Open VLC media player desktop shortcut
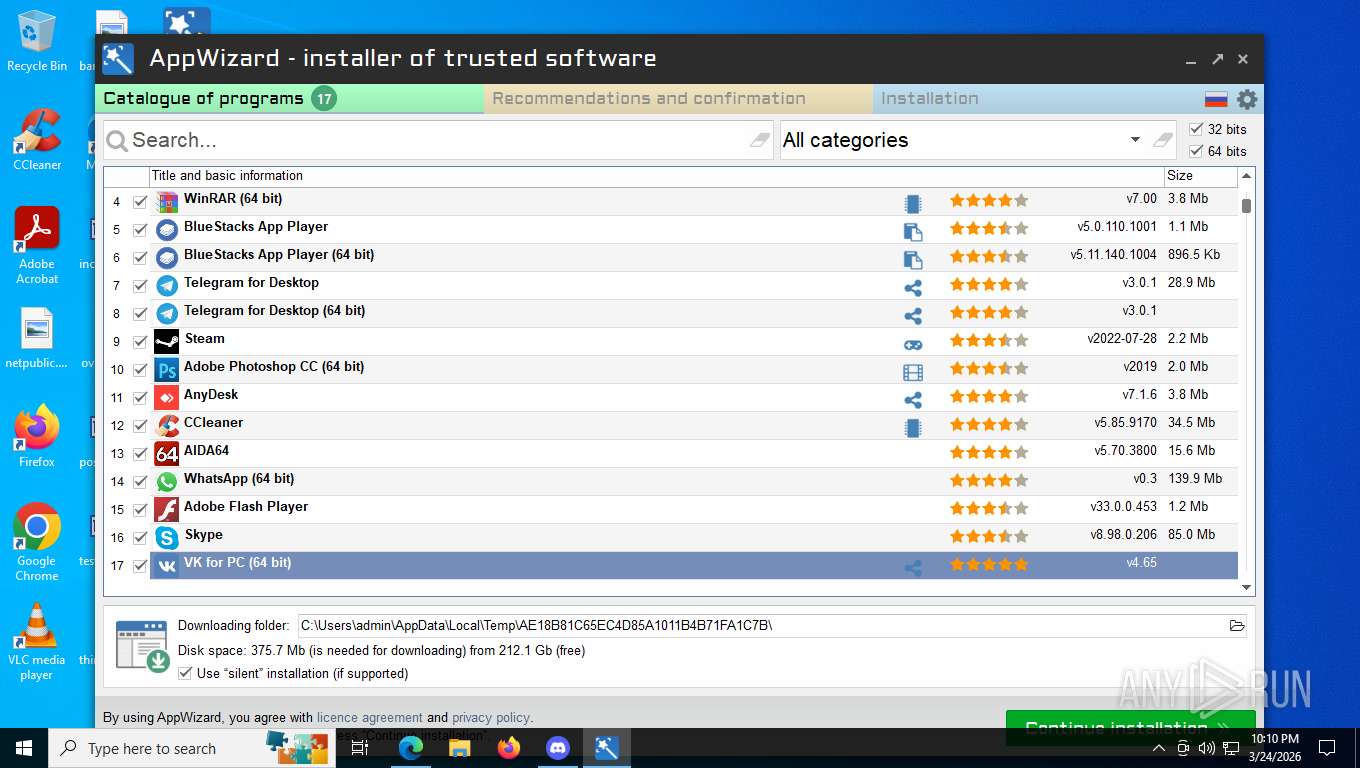 tap(37, 641)
